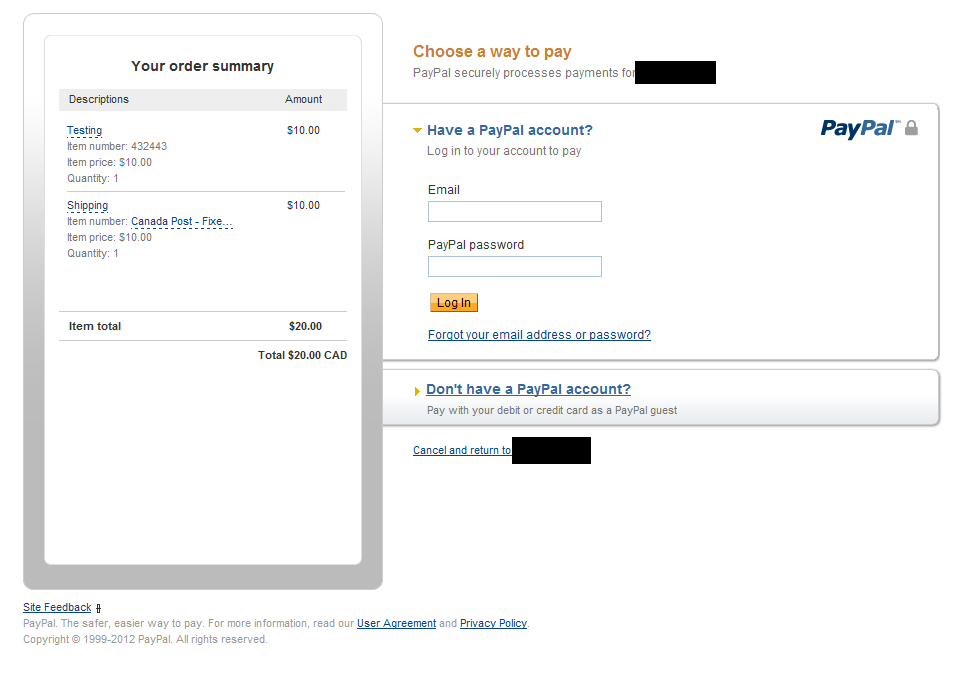The width and height of the screenshot is (965, 684).
Task: Click the security padlock icon beside PayPal logo
Action: tap(911, 127)
